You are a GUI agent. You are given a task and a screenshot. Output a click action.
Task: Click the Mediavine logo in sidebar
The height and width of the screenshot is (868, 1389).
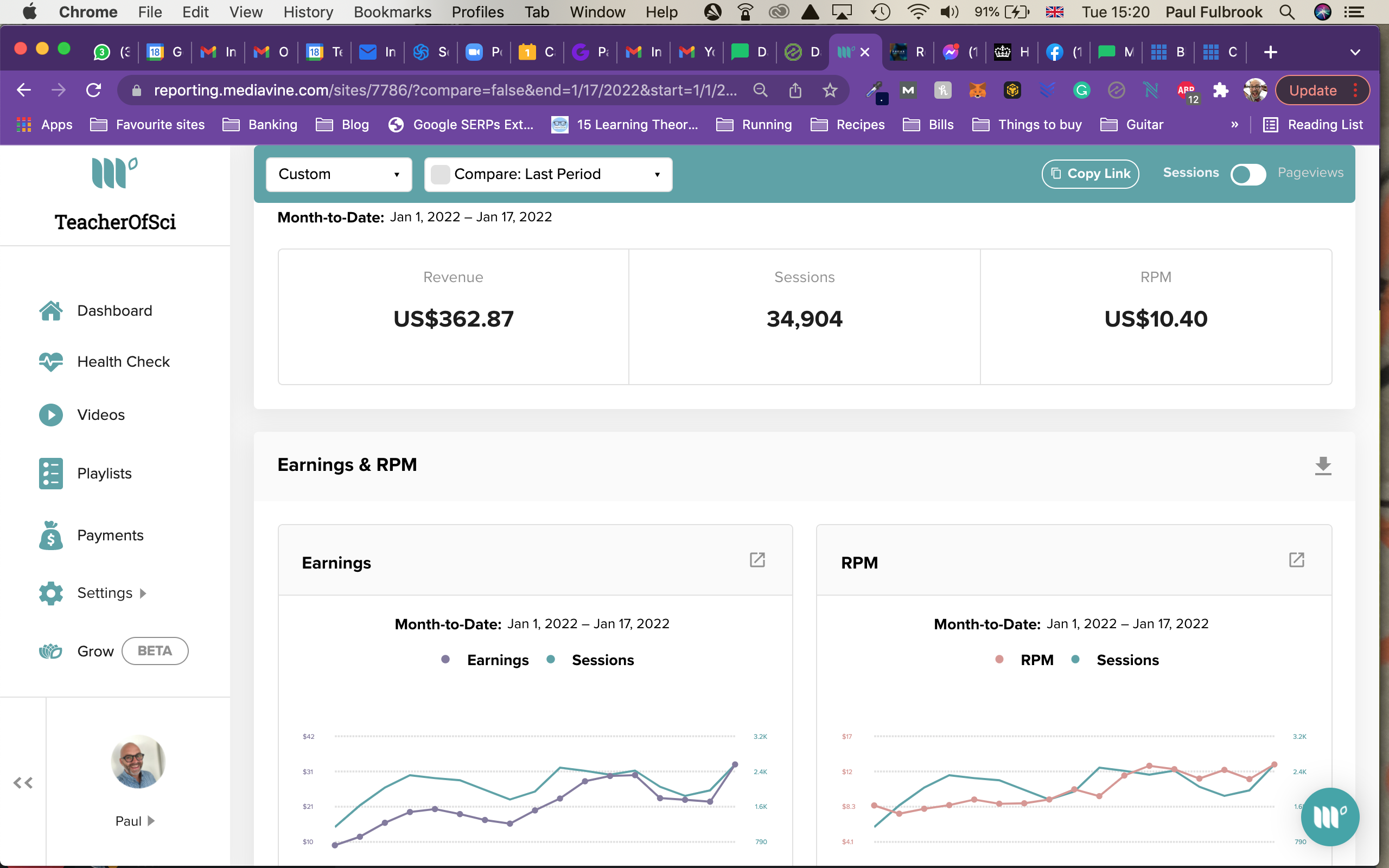coord(115,172)
